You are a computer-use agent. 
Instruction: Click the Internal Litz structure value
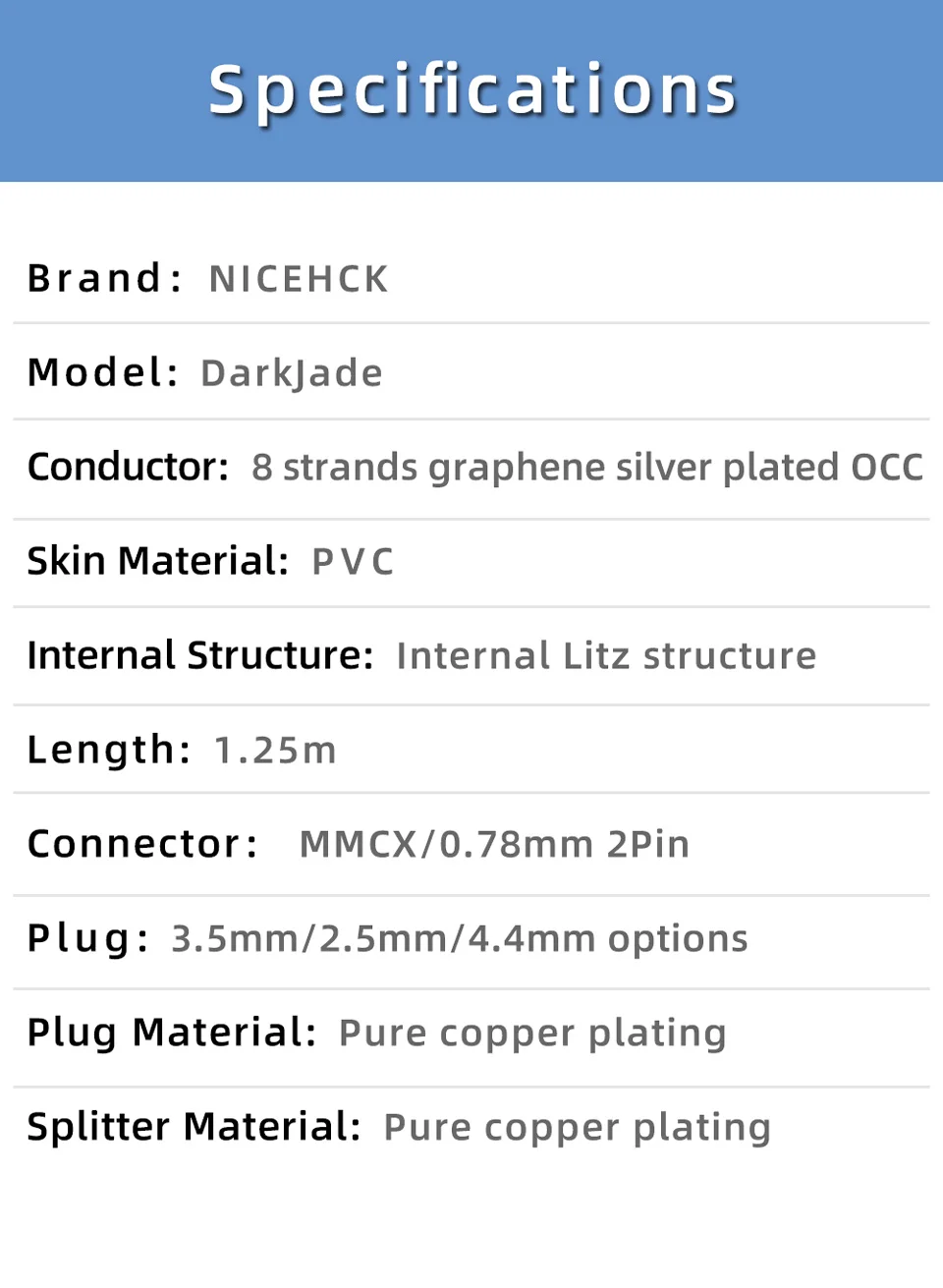(606, 656)
